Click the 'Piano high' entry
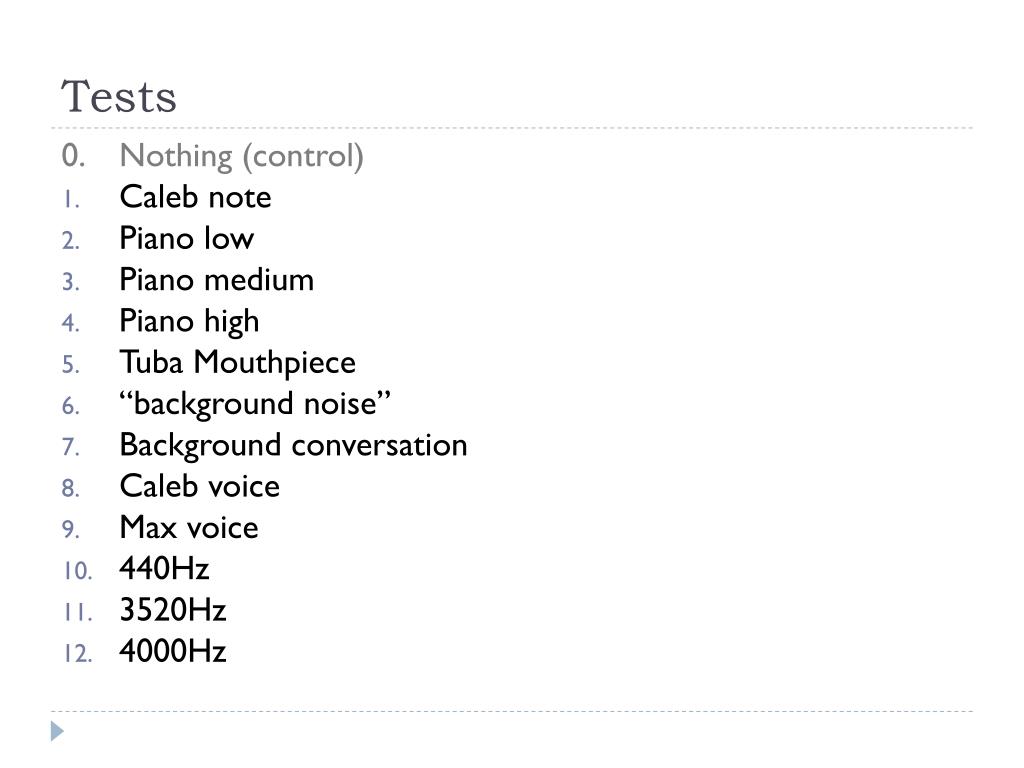 coord(189,322)
